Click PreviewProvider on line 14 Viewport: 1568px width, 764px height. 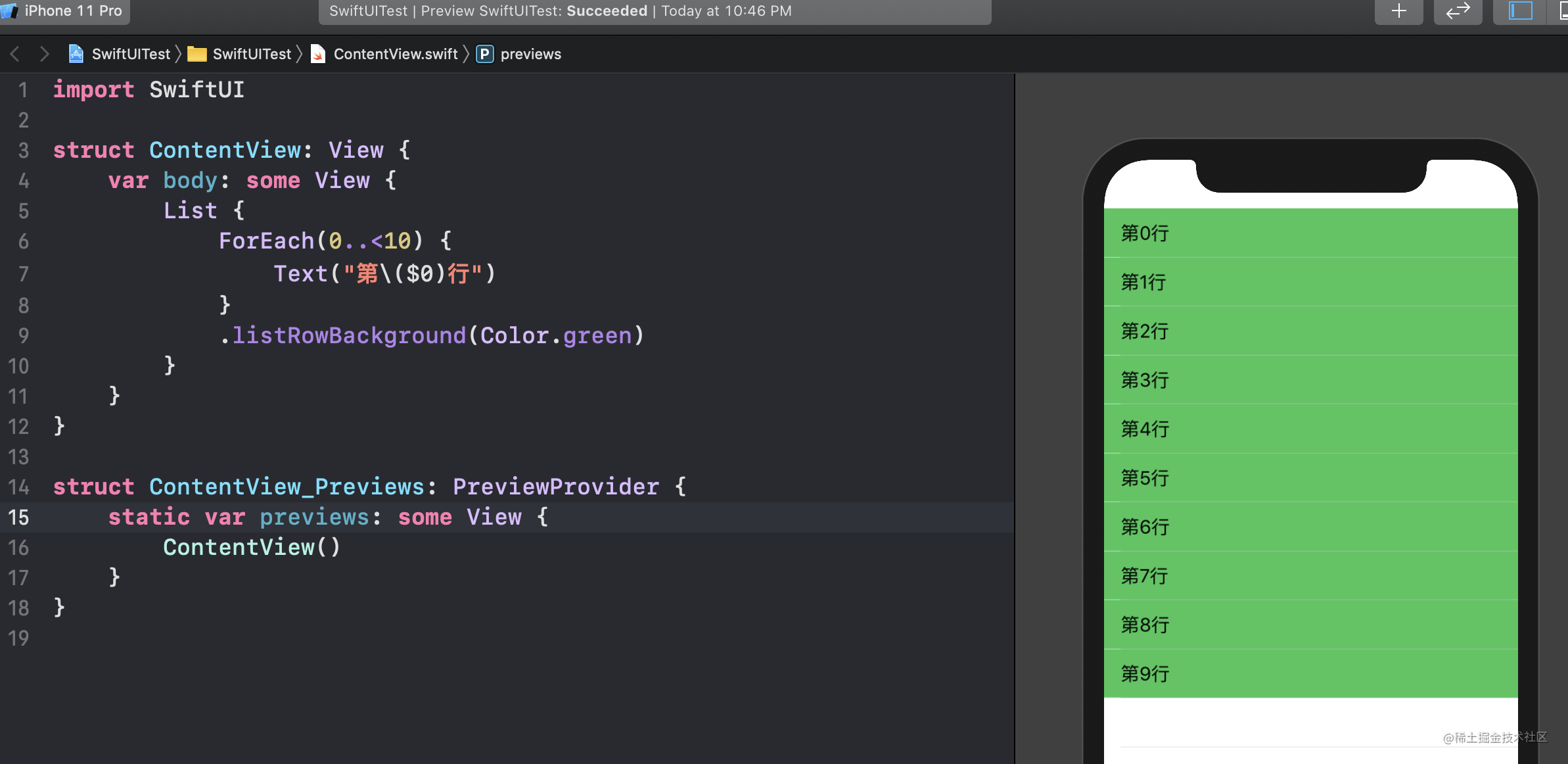click(x=556, y=487)
